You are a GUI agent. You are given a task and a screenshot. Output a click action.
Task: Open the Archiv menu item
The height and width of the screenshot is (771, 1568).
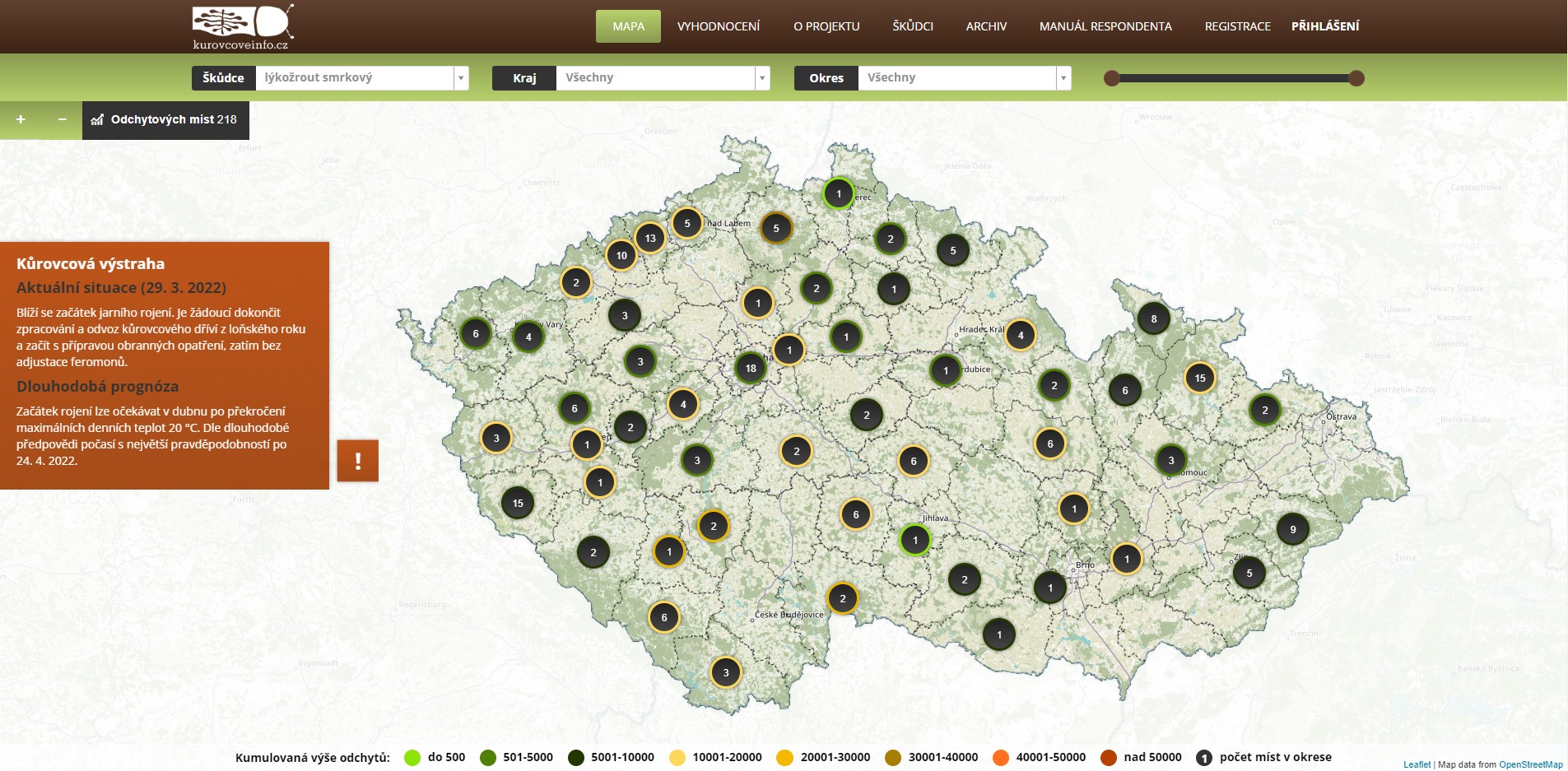tap(986, 26)
